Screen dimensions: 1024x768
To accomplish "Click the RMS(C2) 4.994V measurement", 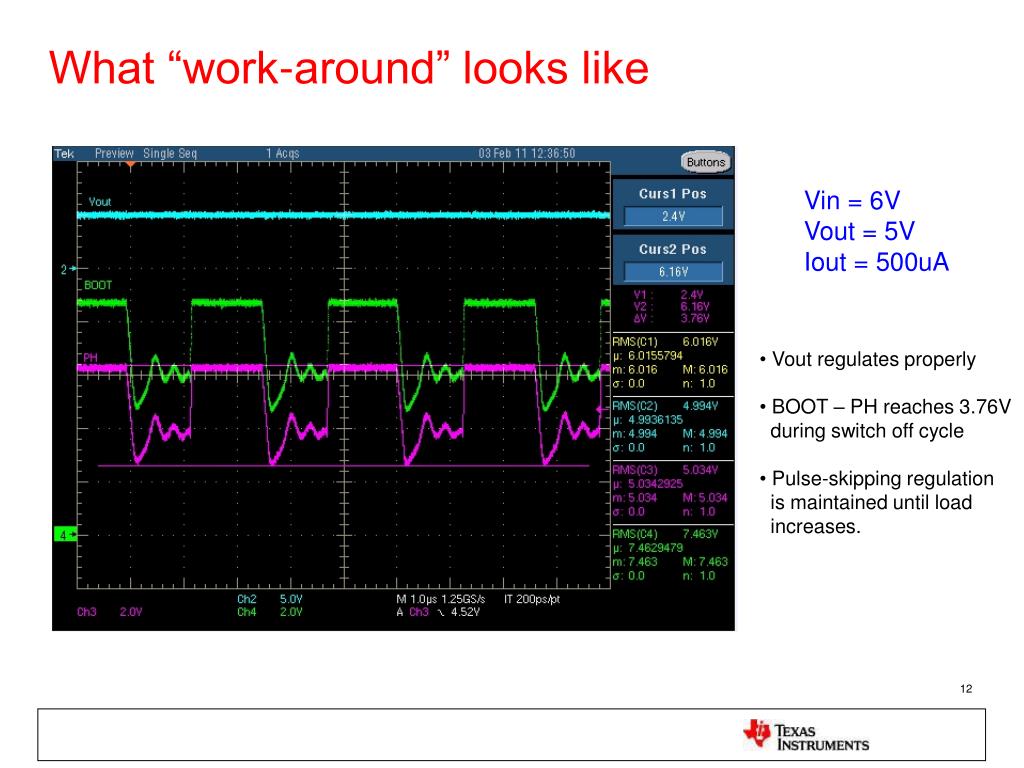I will click(665, 406).
